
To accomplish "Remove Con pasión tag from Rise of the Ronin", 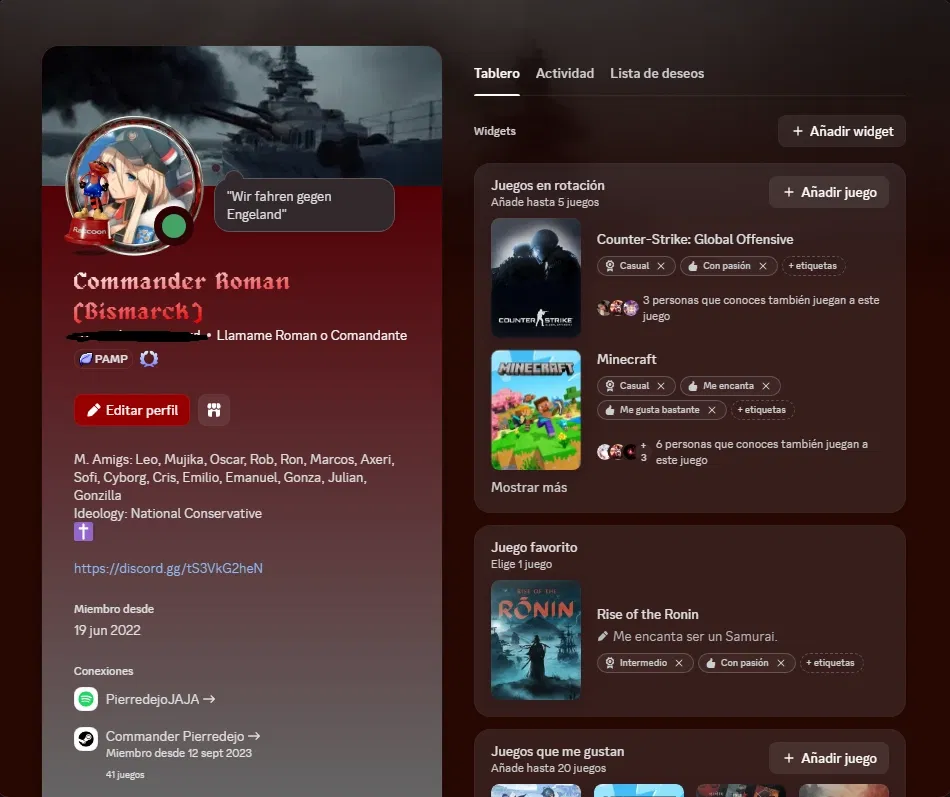I will [781, 663].
